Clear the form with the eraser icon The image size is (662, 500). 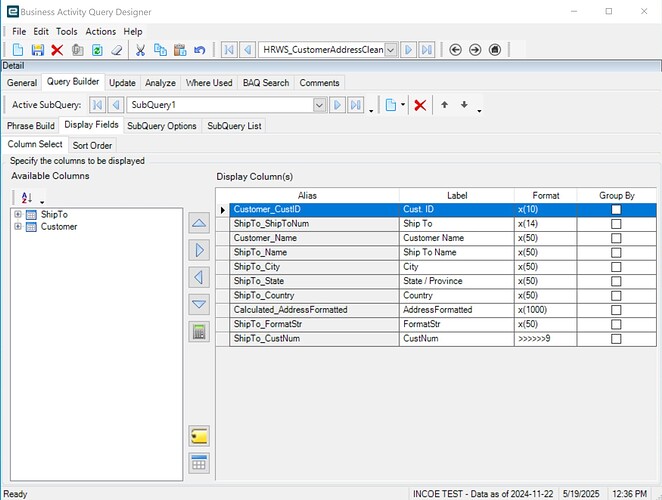click(x=117, y=50)
